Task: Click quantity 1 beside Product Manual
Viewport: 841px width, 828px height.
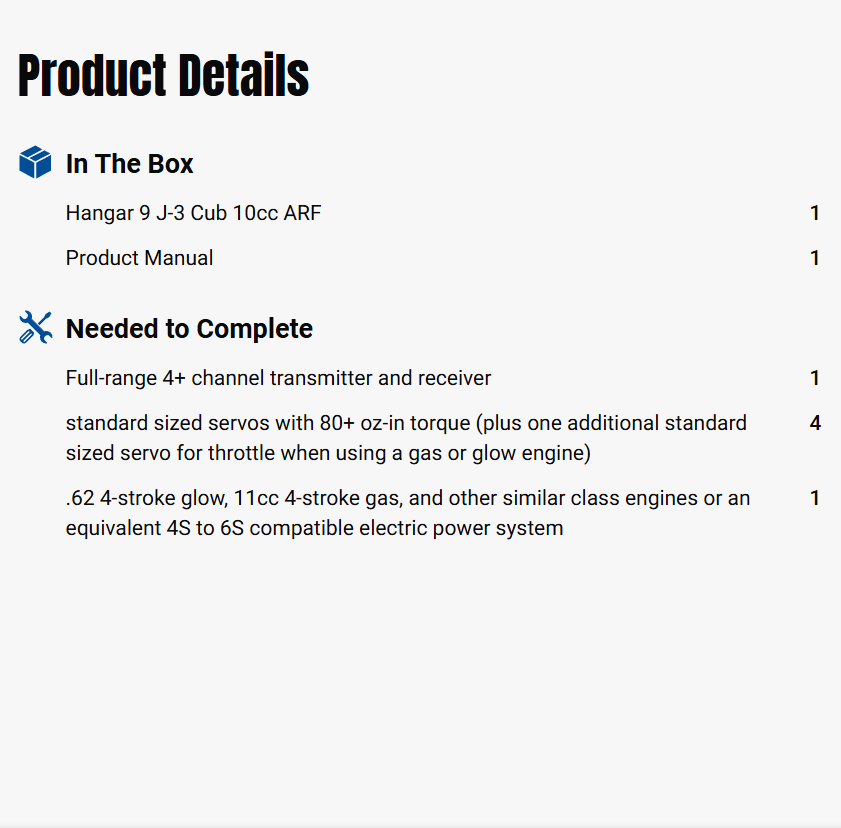Action: click(x=815, y=258)
